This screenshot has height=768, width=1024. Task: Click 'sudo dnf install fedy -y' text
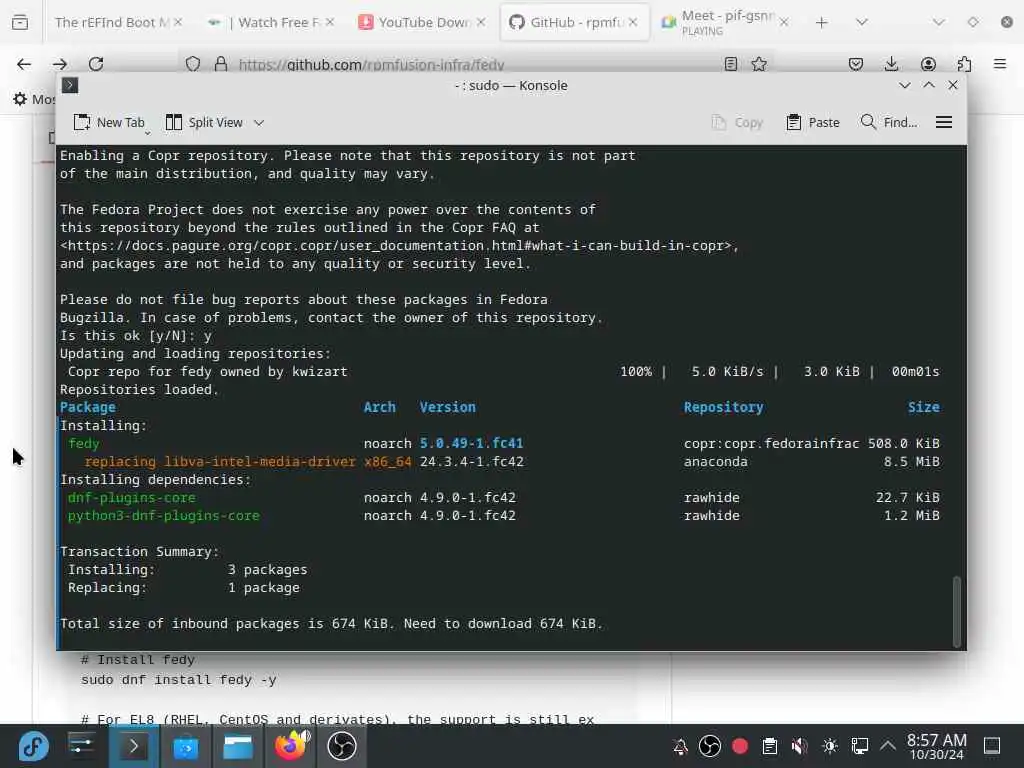[178, 680]
